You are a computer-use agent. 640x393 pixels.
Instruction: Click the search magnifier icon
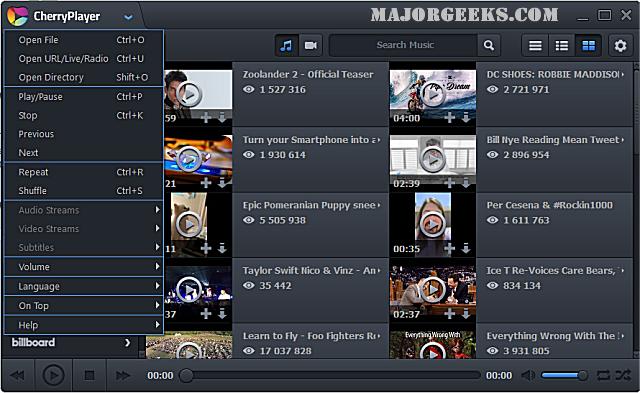489,45
